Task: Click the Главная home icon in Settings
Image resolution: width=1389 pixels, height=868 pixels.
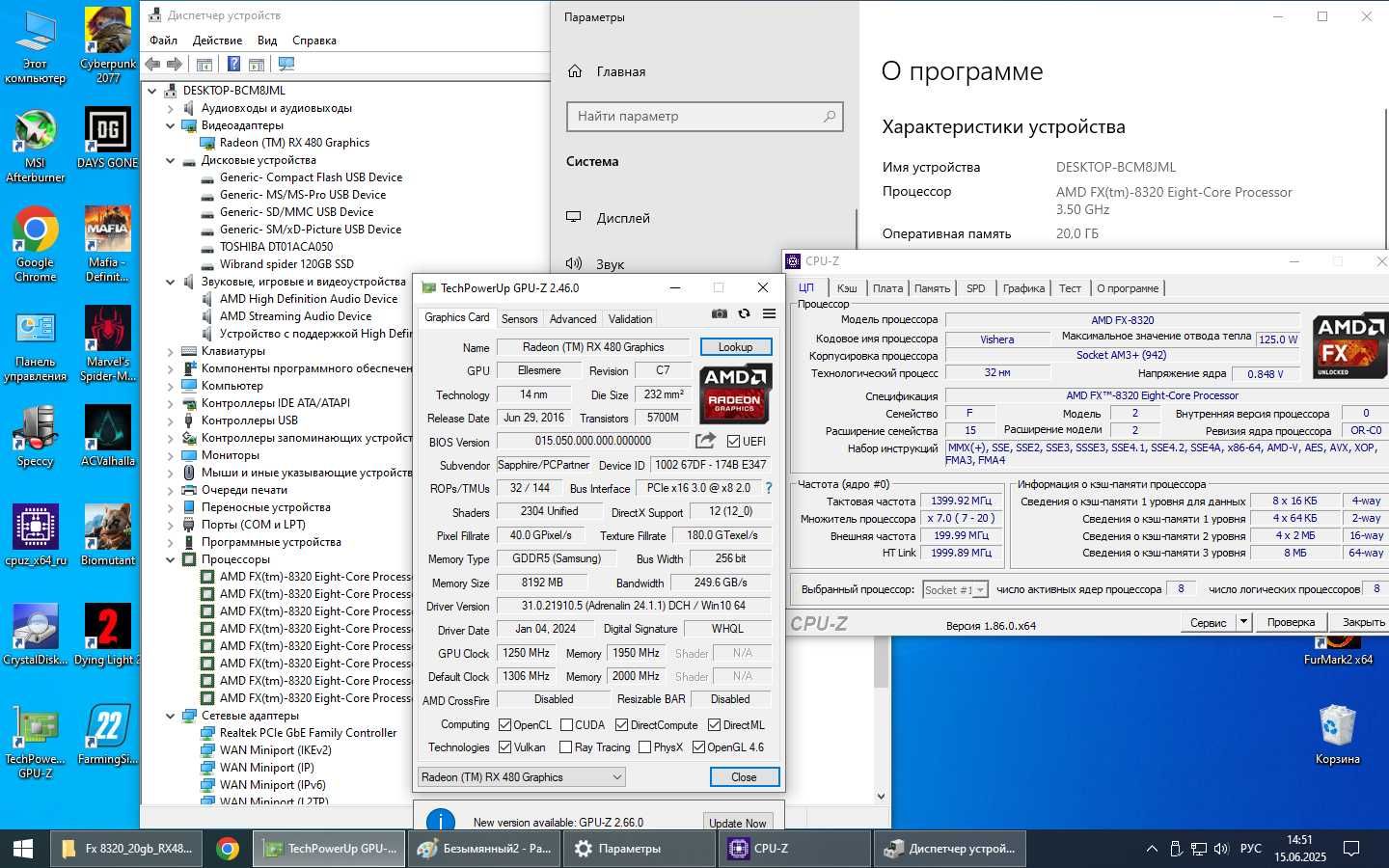Action: 575,71
